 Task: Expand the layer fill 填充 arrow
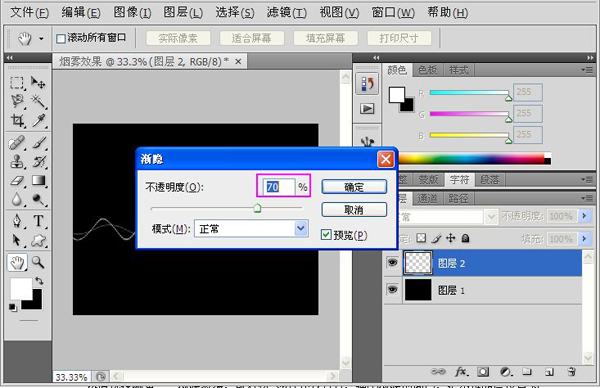585,239
